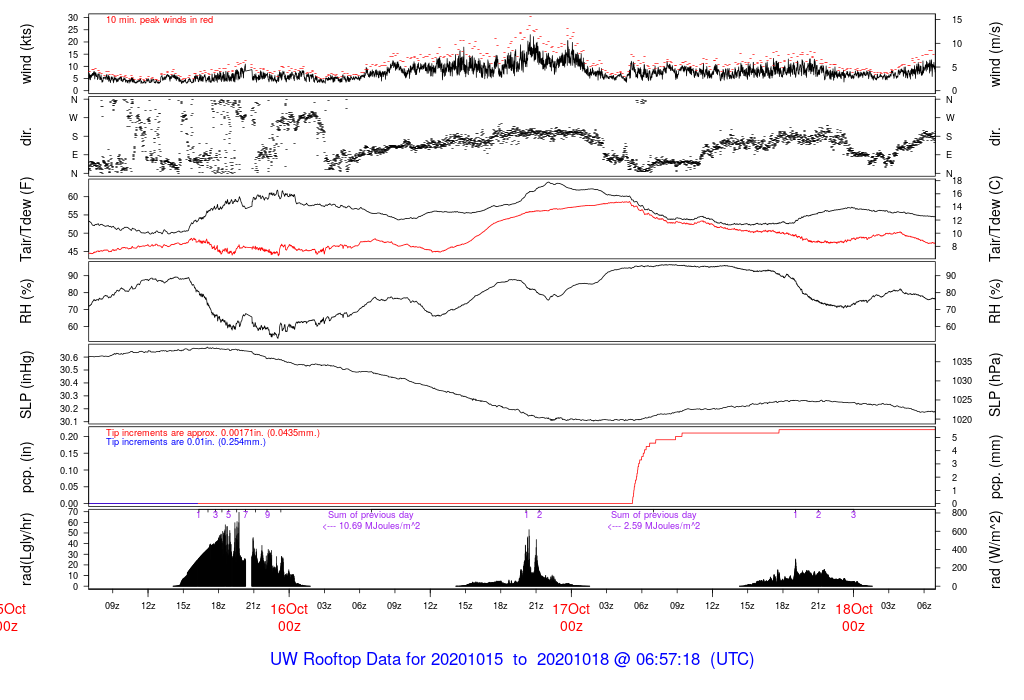Screen dimensions: 1024x700
Task: Click the "18" value on the Tair/Tdew Celsius axis
Action: pos(957,181)
